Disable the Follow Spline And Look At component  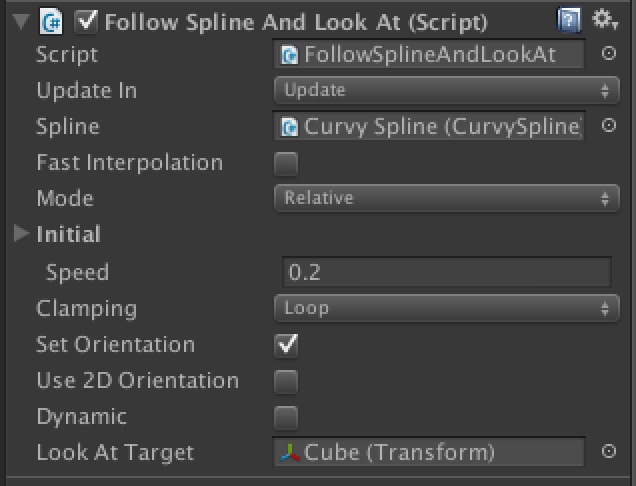[x=86, y=21]
